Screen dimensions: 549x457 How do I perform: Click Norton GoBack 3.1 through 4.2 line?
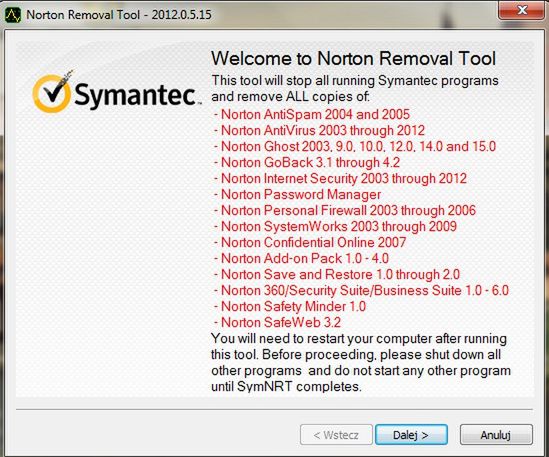[307, 162]
